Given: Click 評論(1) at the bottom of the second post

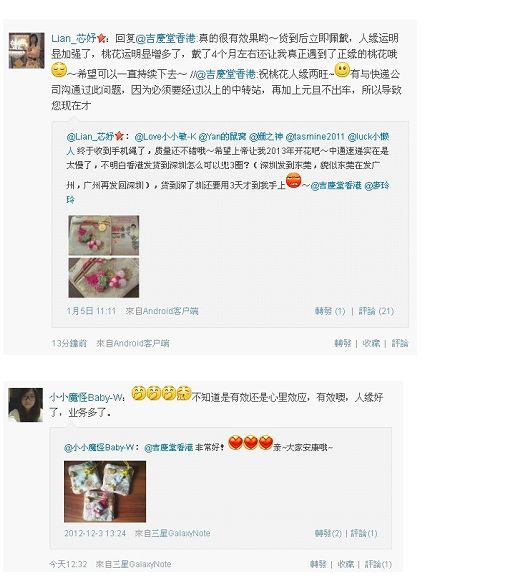Looking at the screenshot, I should 378,564.
